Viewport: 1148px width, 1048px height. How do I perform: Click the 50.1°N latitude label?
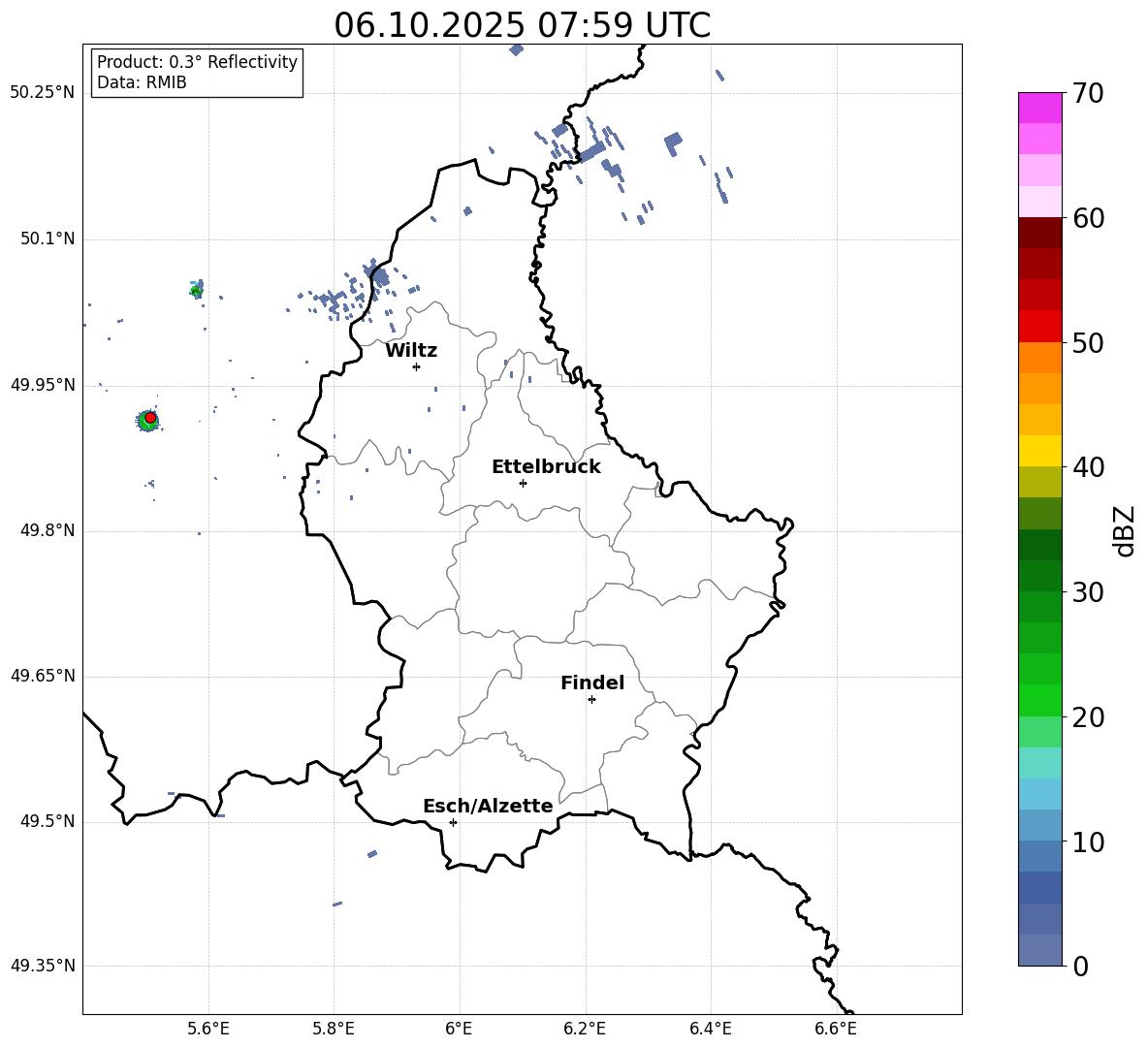click(47, 238)
